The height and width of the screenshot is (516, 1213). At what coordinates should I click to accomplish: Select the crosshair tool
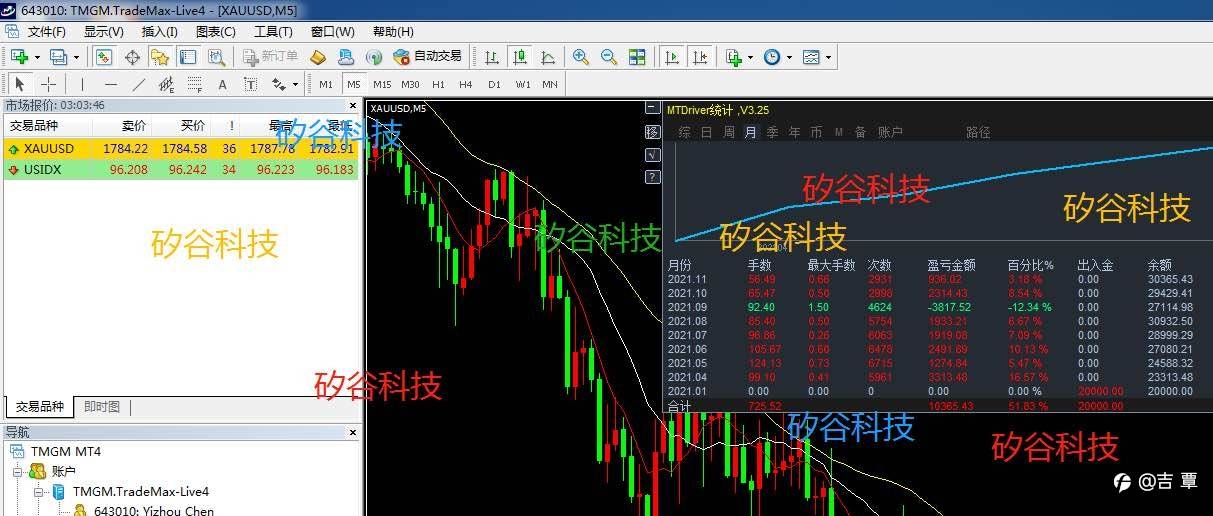coord(48,84)
